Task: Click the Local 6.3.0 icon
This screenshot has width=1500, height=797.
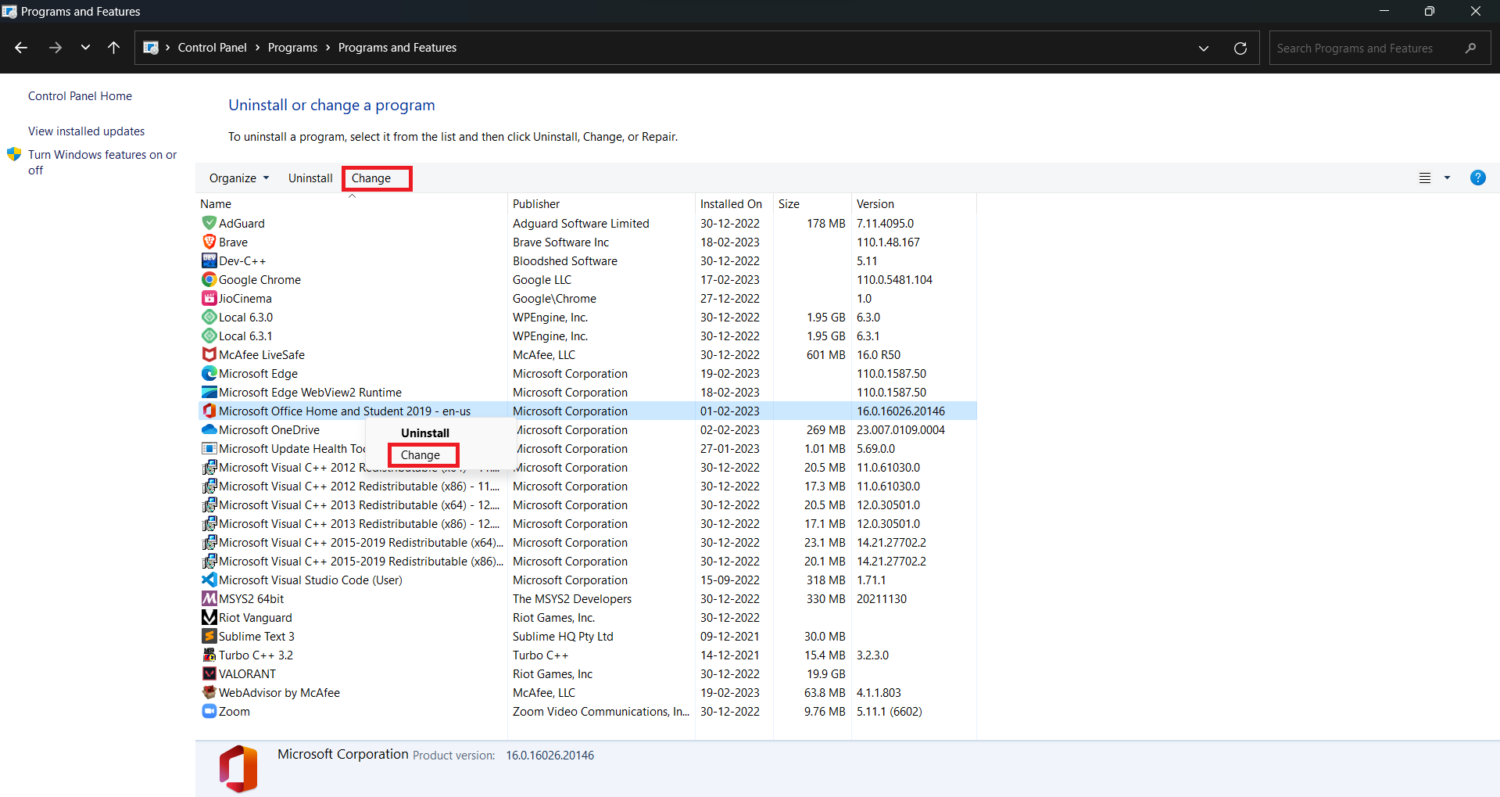Action: [209, 317]
